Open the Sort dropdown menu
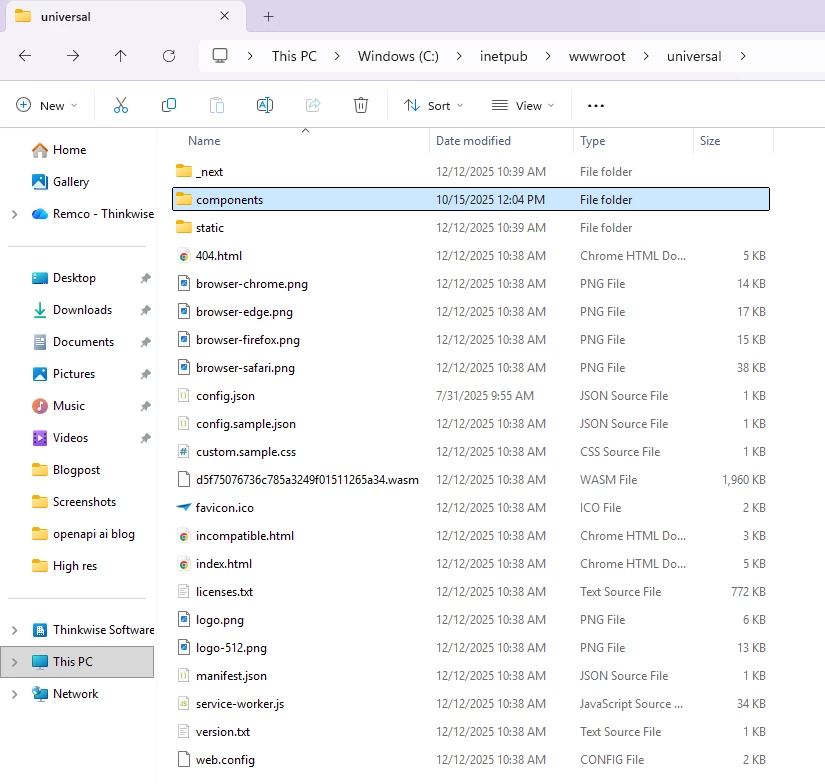Image resolution: width=825 pixels, height=784 pixels. point(434,106)
